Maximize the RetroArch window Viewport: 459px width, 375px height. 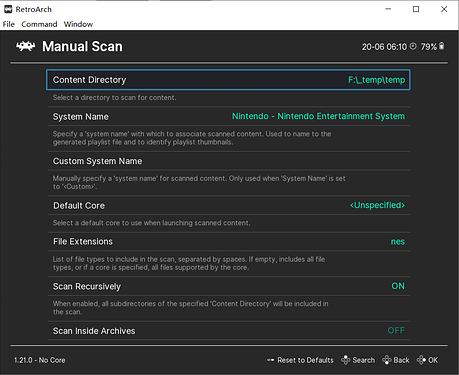(x=416, y=9)
